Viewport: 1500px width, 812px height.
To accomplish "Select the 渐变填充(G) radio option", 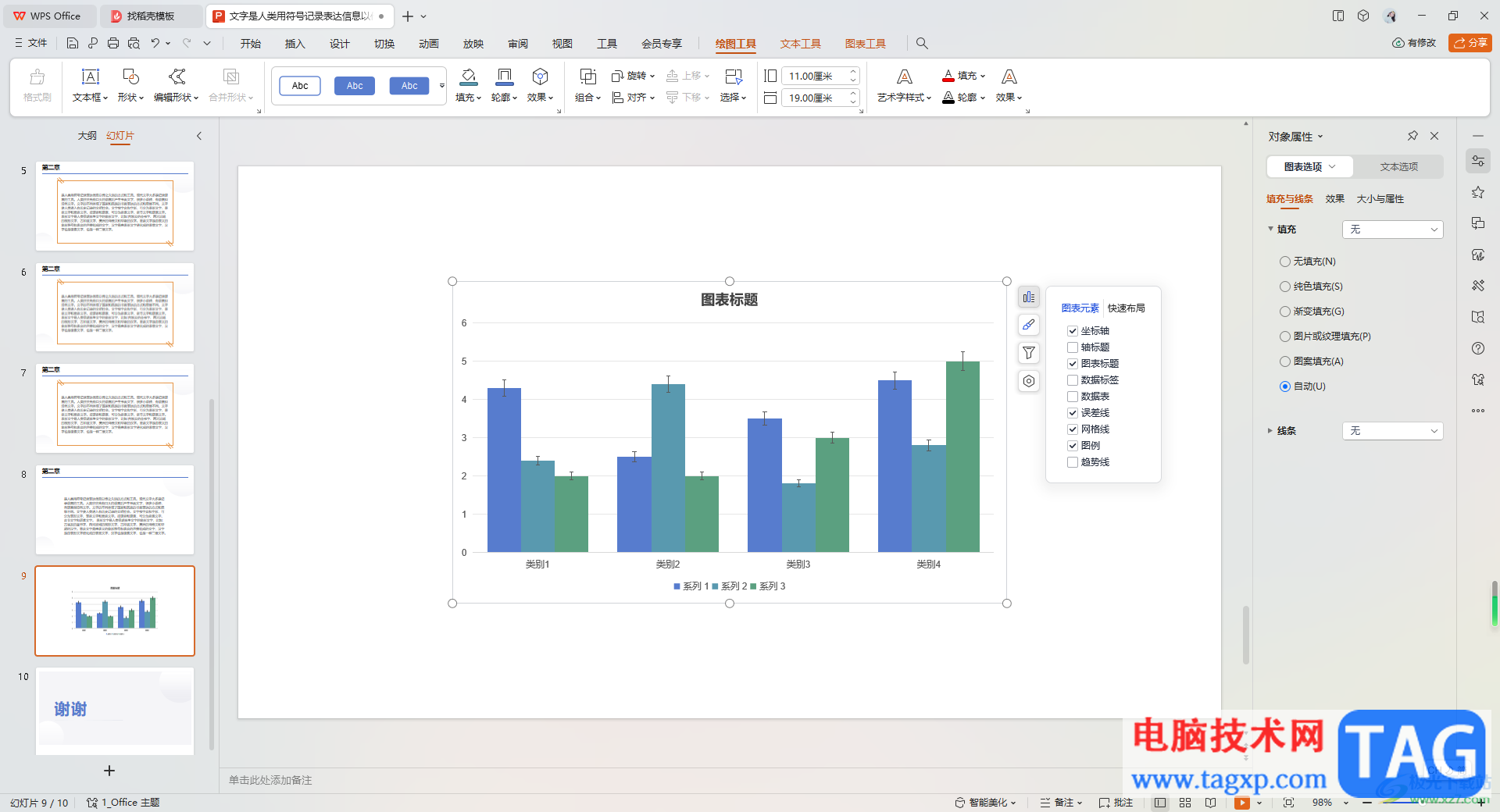I will coord(1284,312).
